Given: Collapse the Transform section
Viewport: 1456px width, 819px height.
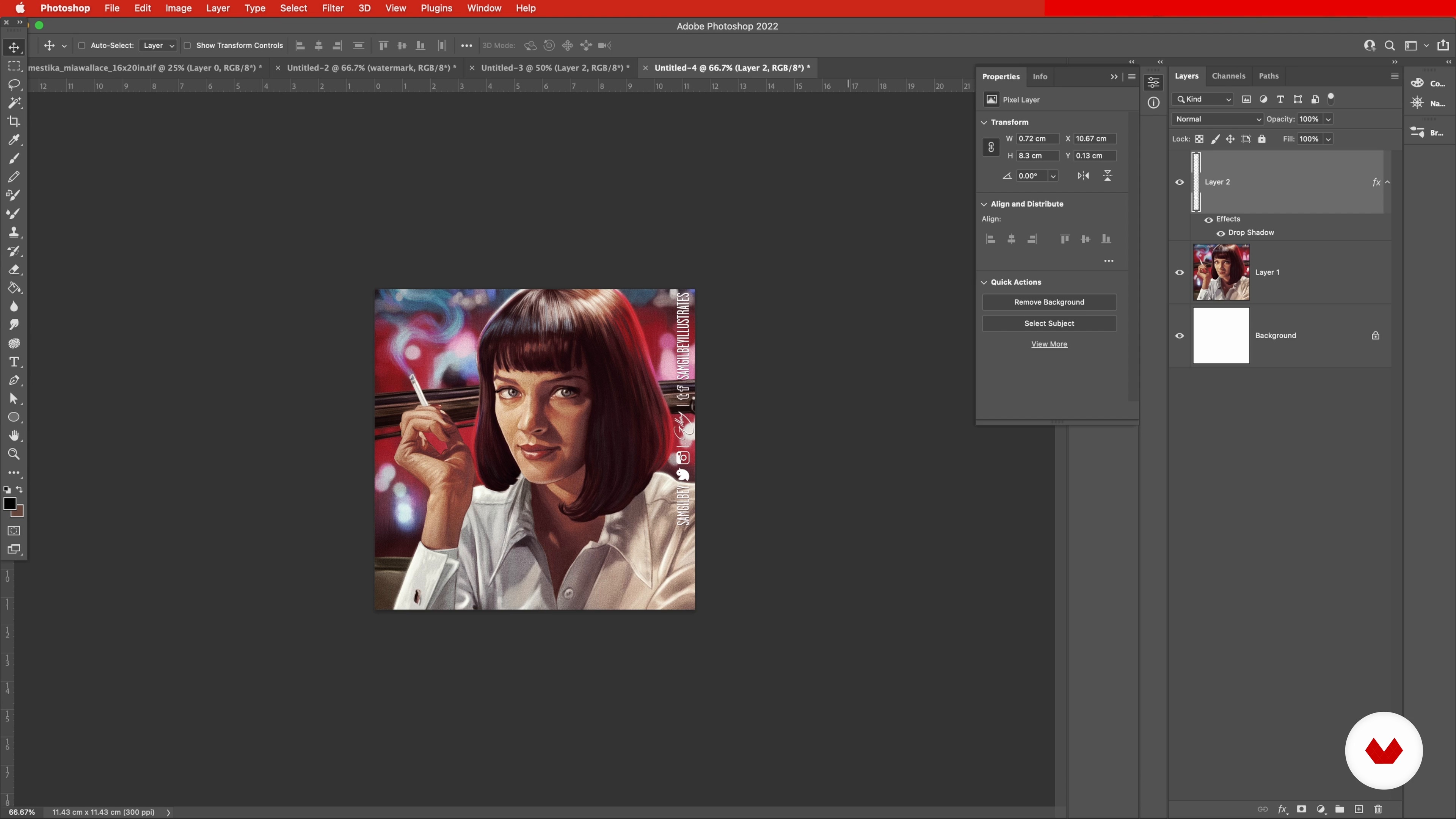Looking at the screenshot, I should [x=984, y=122].
